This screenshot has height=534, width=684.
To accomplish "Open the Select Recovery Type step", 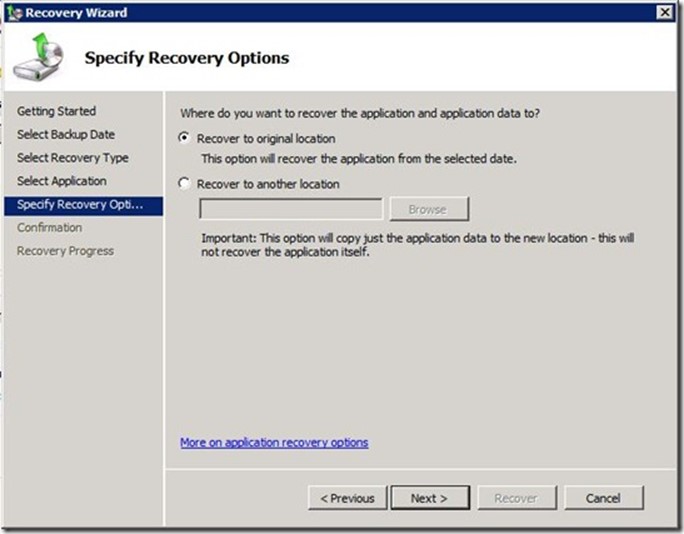I will point(73,158).
